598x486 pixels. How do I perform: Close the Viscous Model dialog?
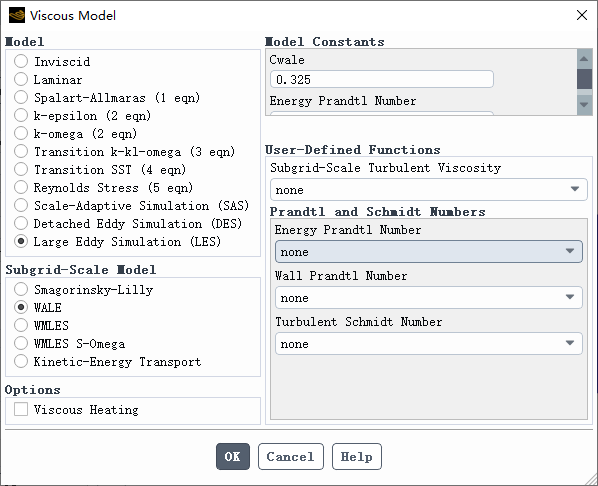[x=582, y=15]
